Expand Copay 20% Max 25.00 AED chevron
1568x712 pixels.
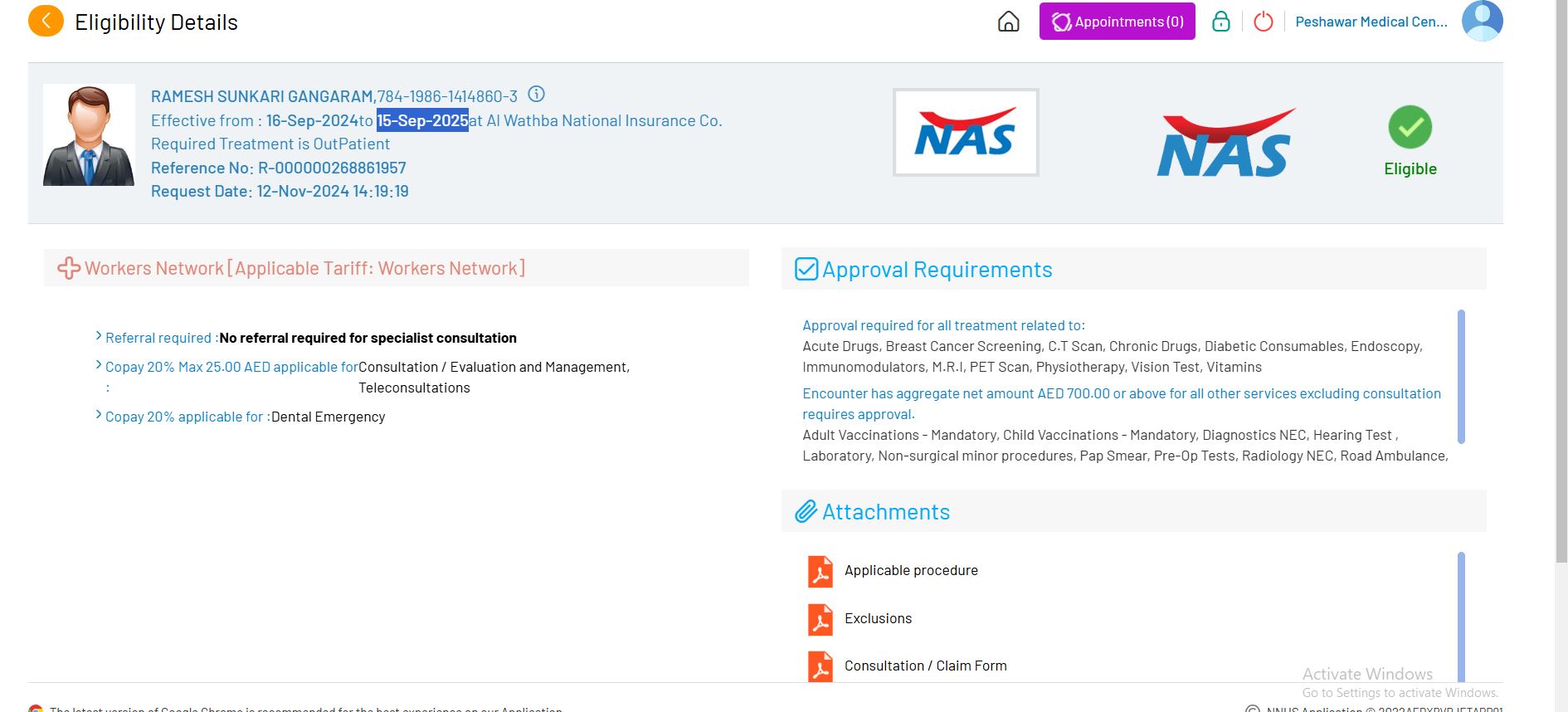[x=99, y=365]
